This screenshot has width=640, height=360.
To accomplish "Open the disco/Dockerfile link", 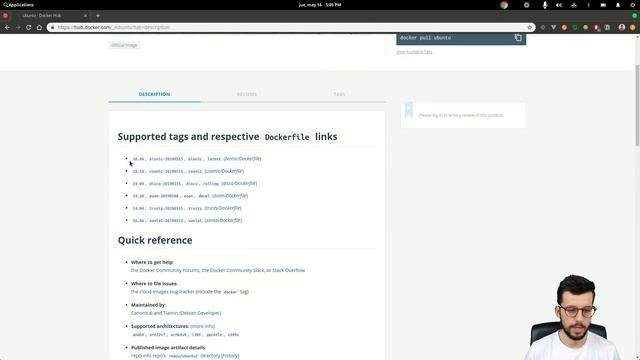I will (239, 183).
